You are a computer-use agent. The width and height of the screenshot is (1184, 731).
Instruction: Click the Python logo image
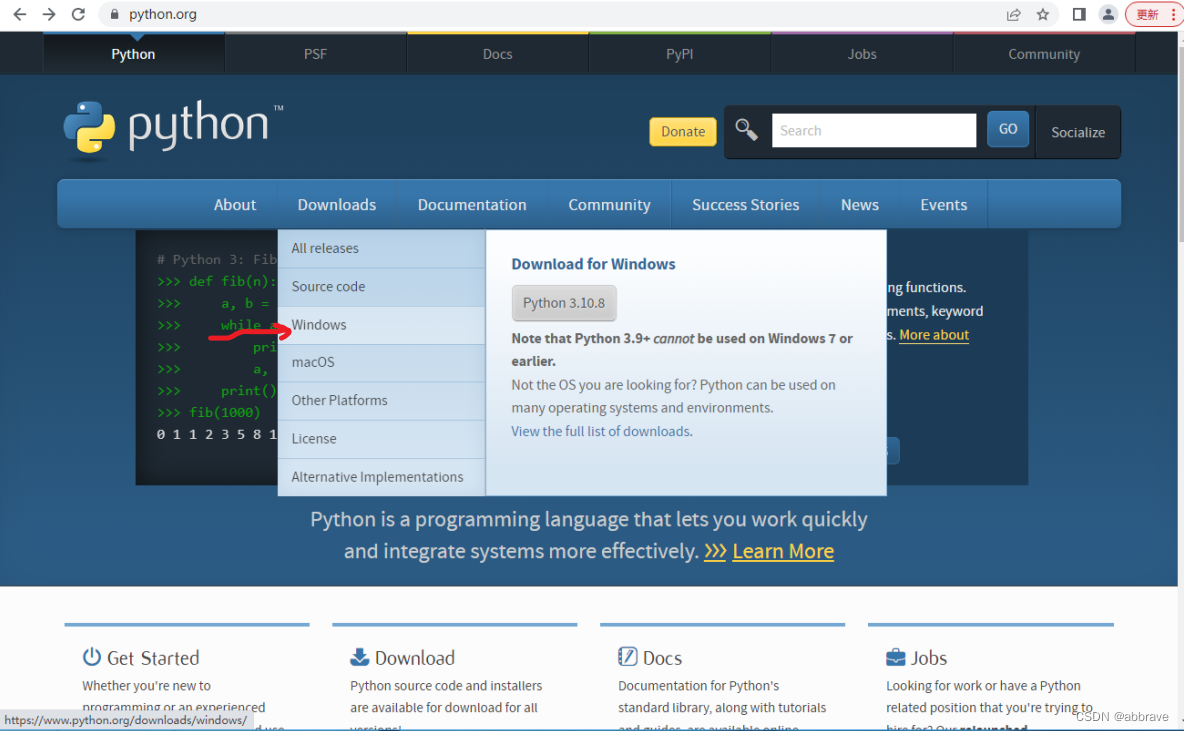tap(174, 129)
